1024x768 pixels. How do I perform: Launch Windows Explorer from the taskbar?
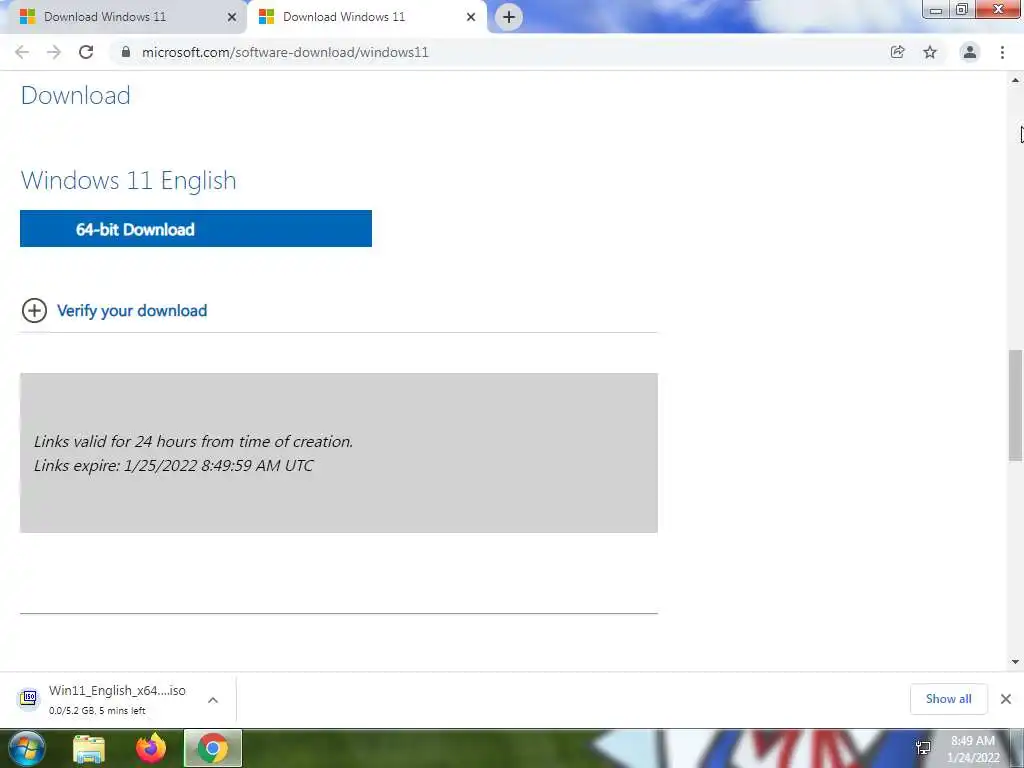89,749
